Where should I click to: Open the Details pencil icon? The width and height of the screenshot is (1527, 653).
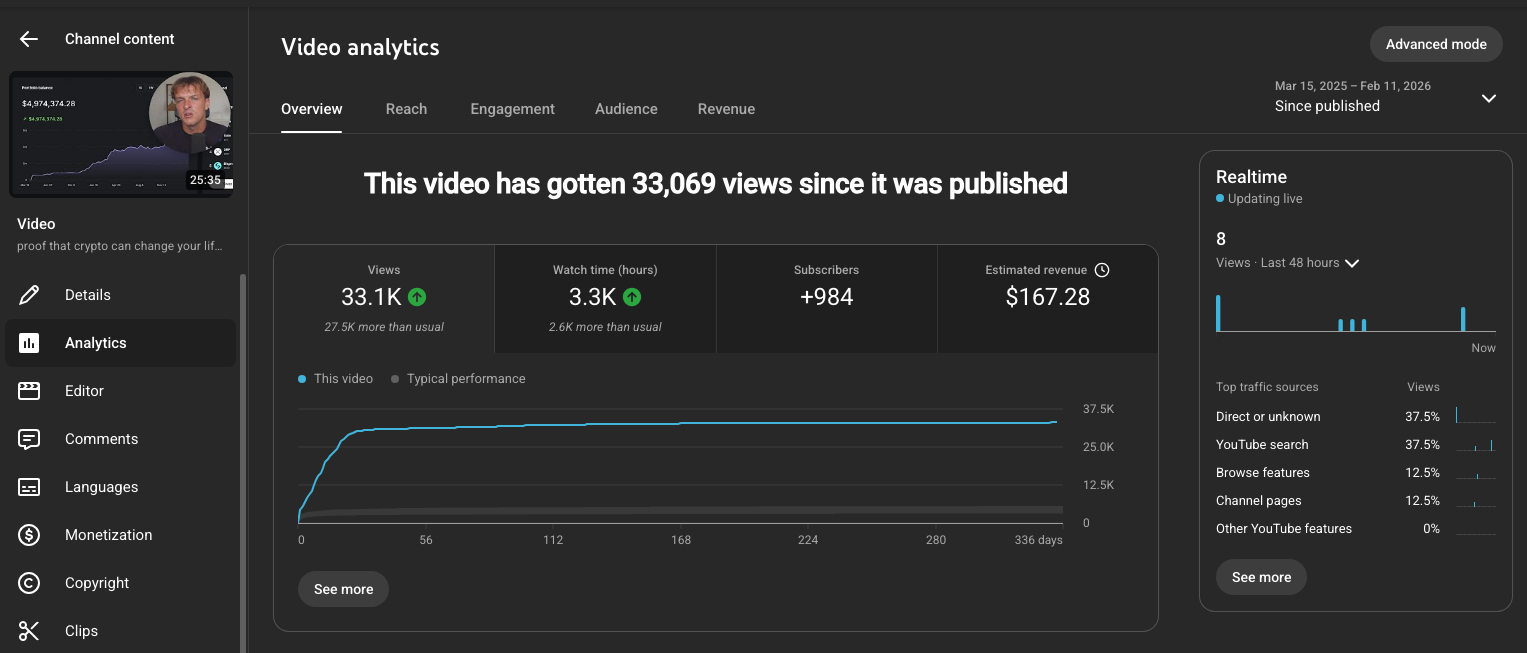tap(29, 294)
